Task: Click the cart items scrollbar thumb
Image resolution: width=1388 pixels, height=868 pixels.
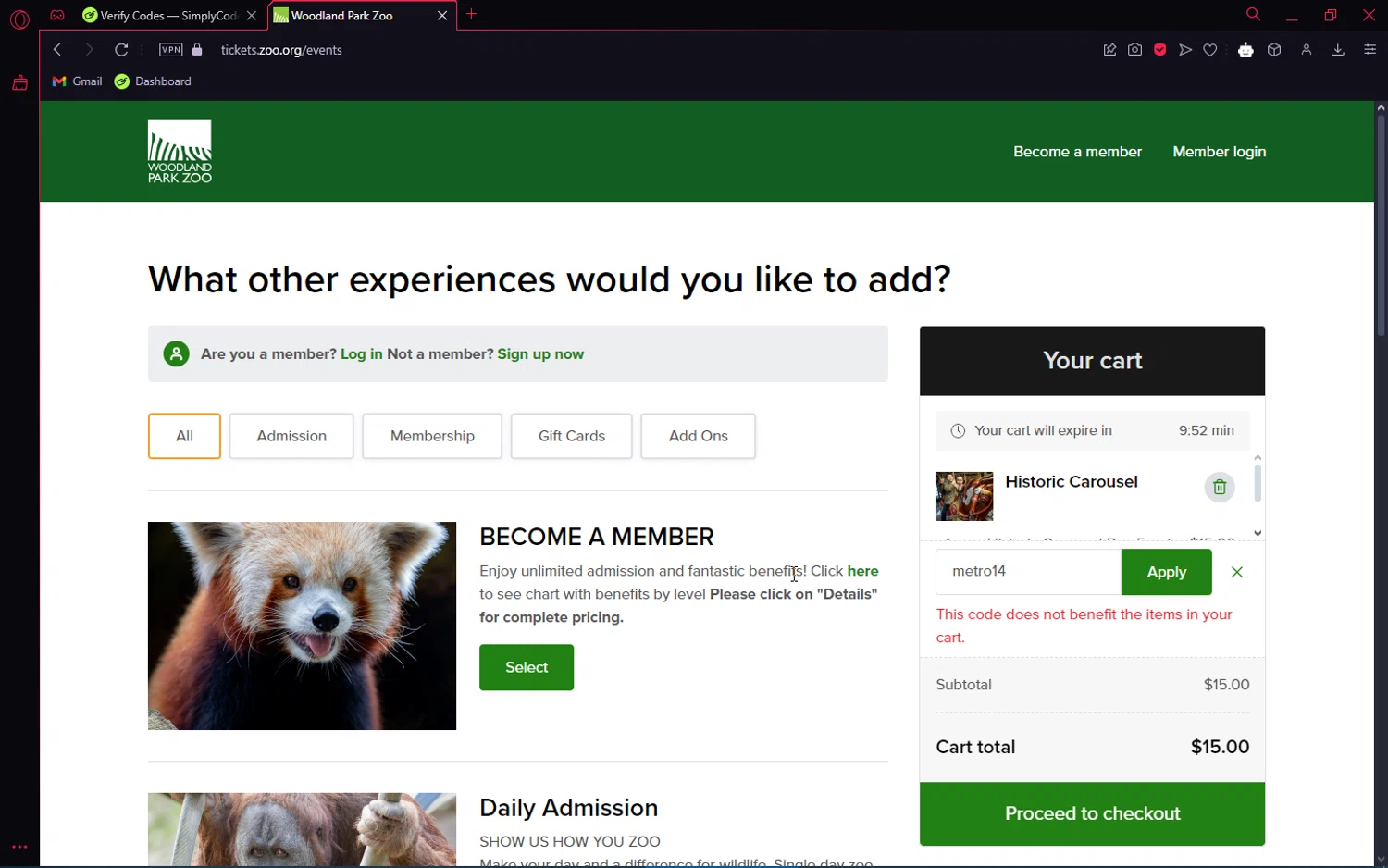Action: (x=1258, y=483)
